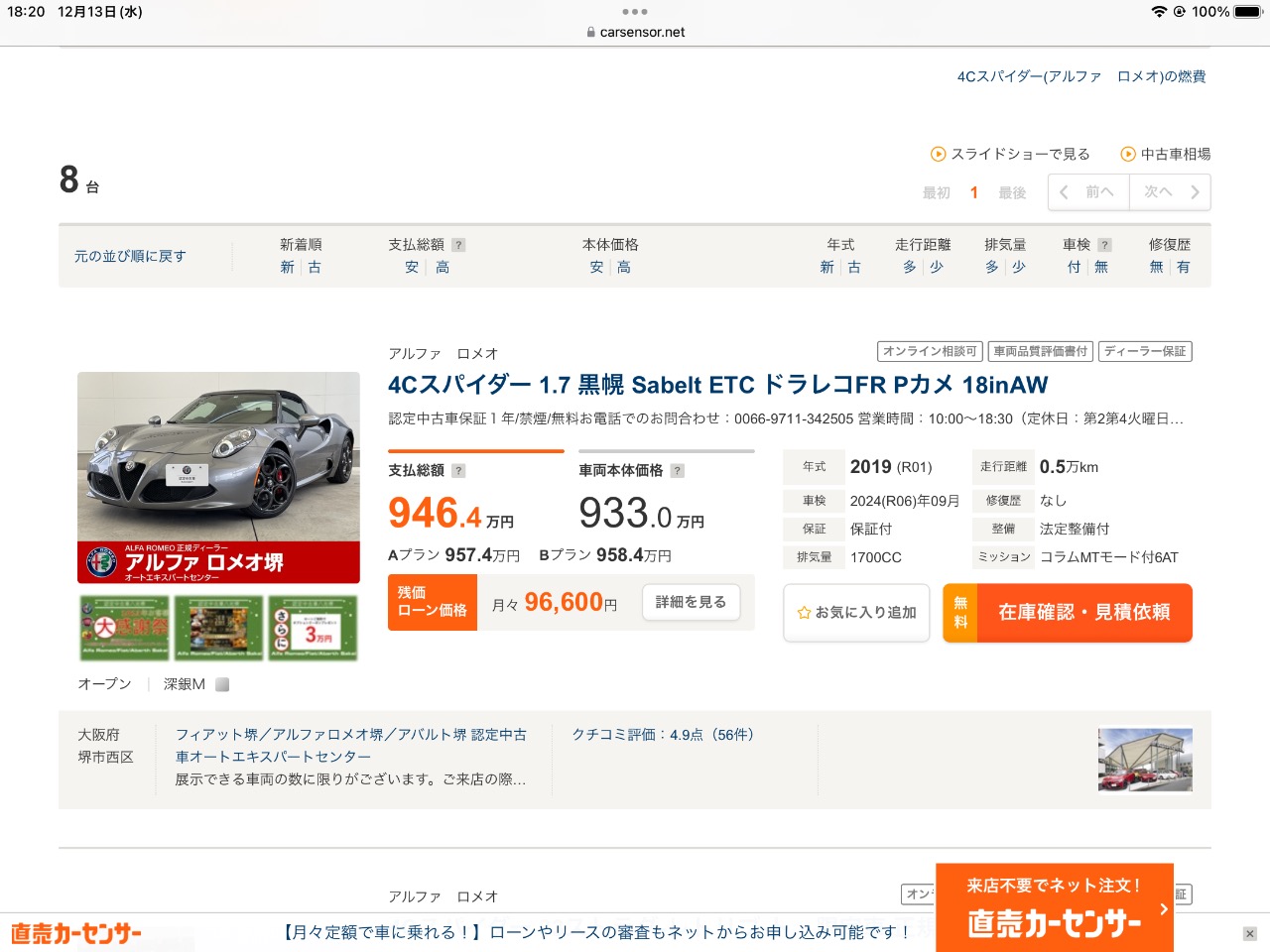Tap the Wi-Fi status icon
1270x952 pixels.
point(1159,12)
